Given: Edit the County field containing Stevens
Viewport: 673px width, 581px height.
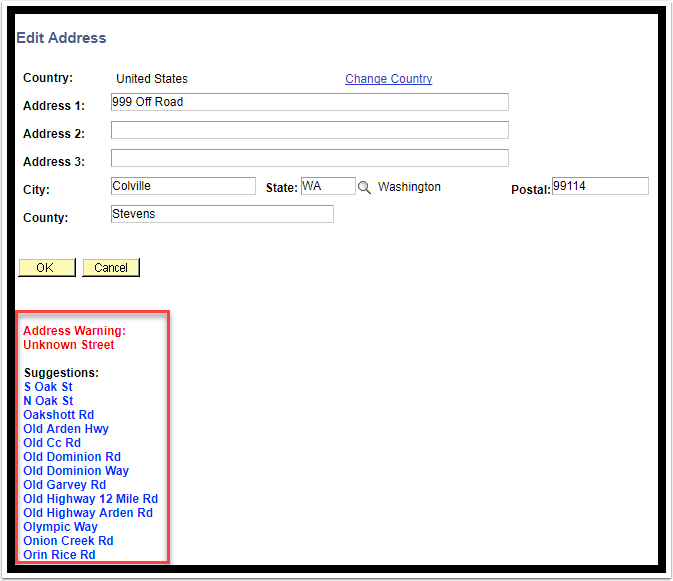Looking at the screenshot, I should point(222,214).
